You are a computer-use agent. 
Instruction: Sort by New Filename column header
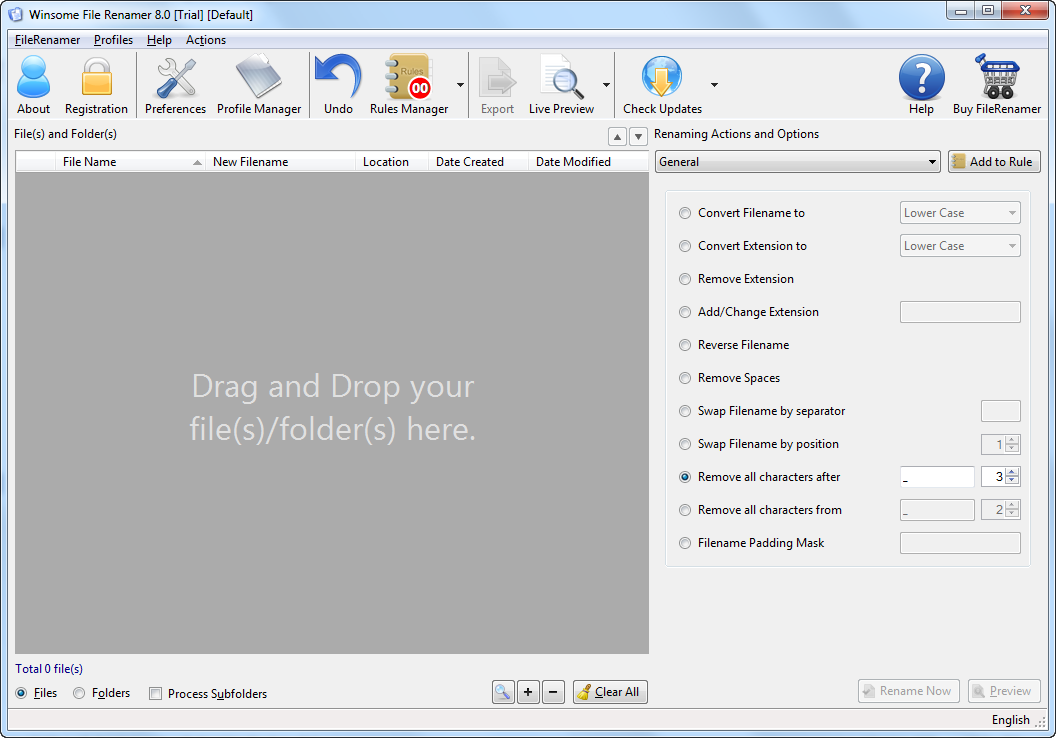click(280, 162)
